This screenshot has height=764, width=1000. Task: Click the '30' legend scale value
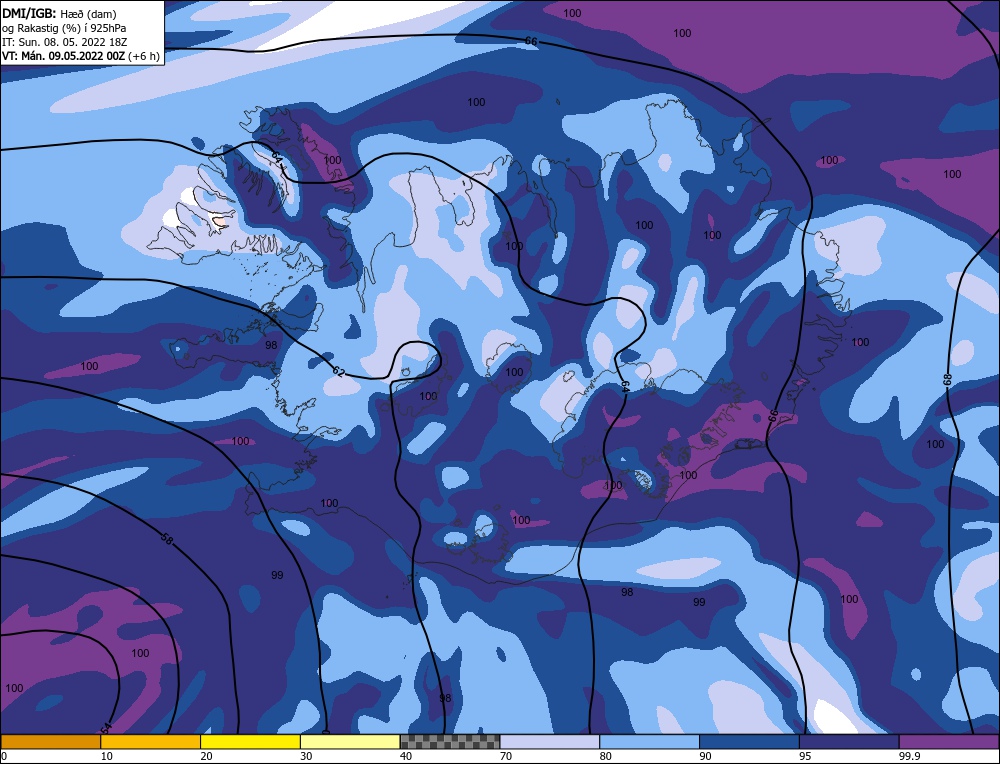coord(306,756)
